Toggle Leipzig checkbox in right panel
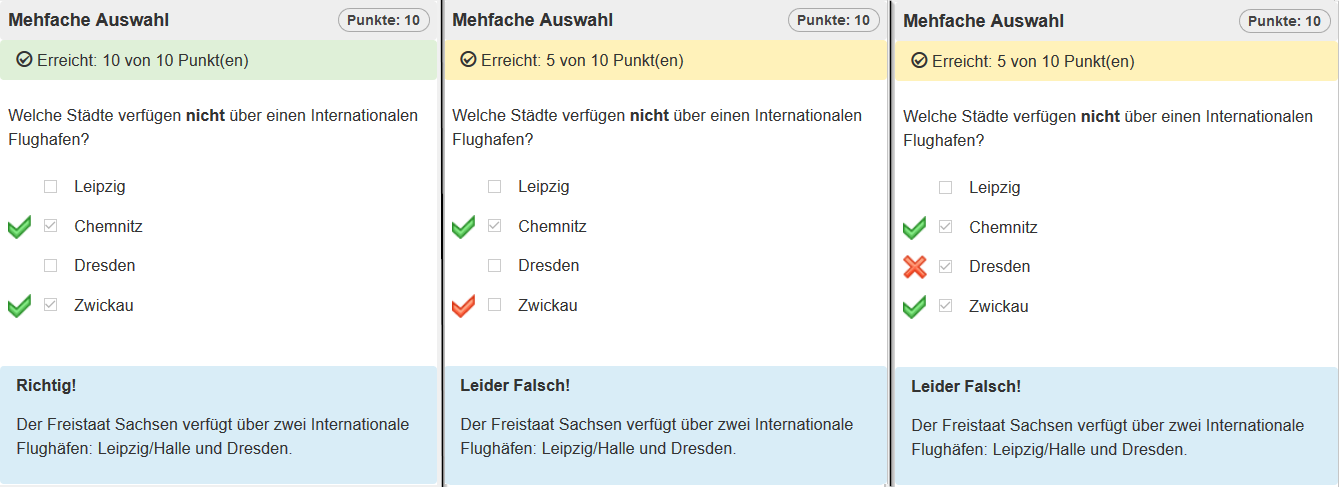Image resolution: width=1339 pixels, height=487 pixels. 945,187
